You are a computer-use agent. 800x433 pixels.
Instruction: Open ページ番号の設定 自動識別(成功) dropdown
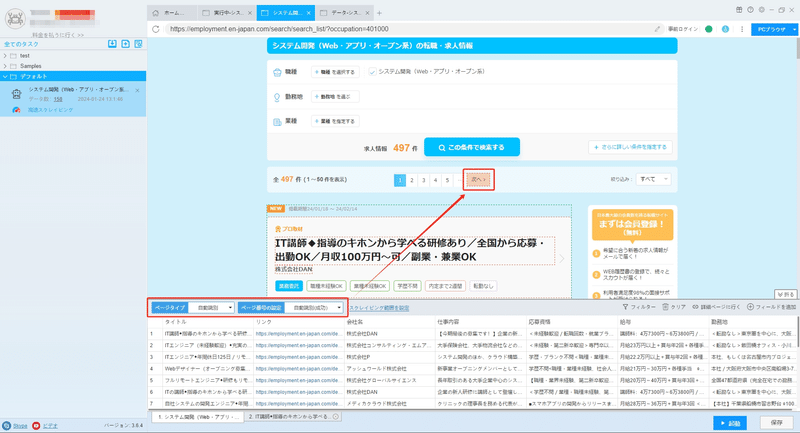pos(314,308)
